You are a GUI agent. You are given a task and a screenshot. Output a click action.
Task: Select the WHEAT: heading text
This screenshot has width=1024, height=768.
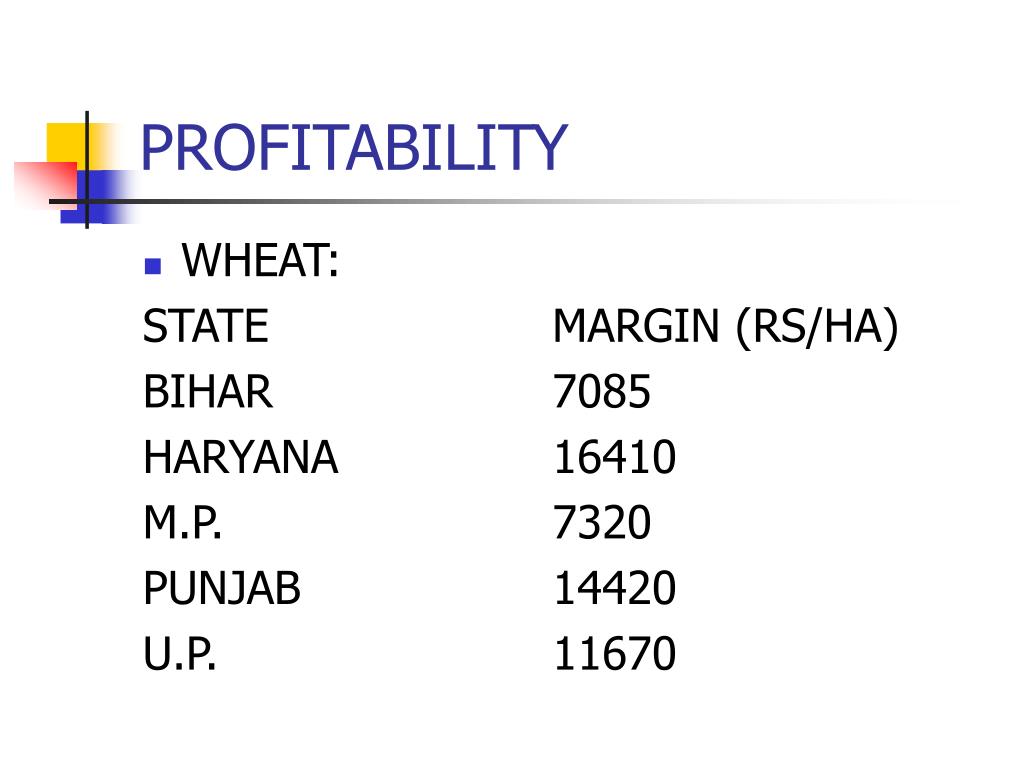[x=261, y=261]
